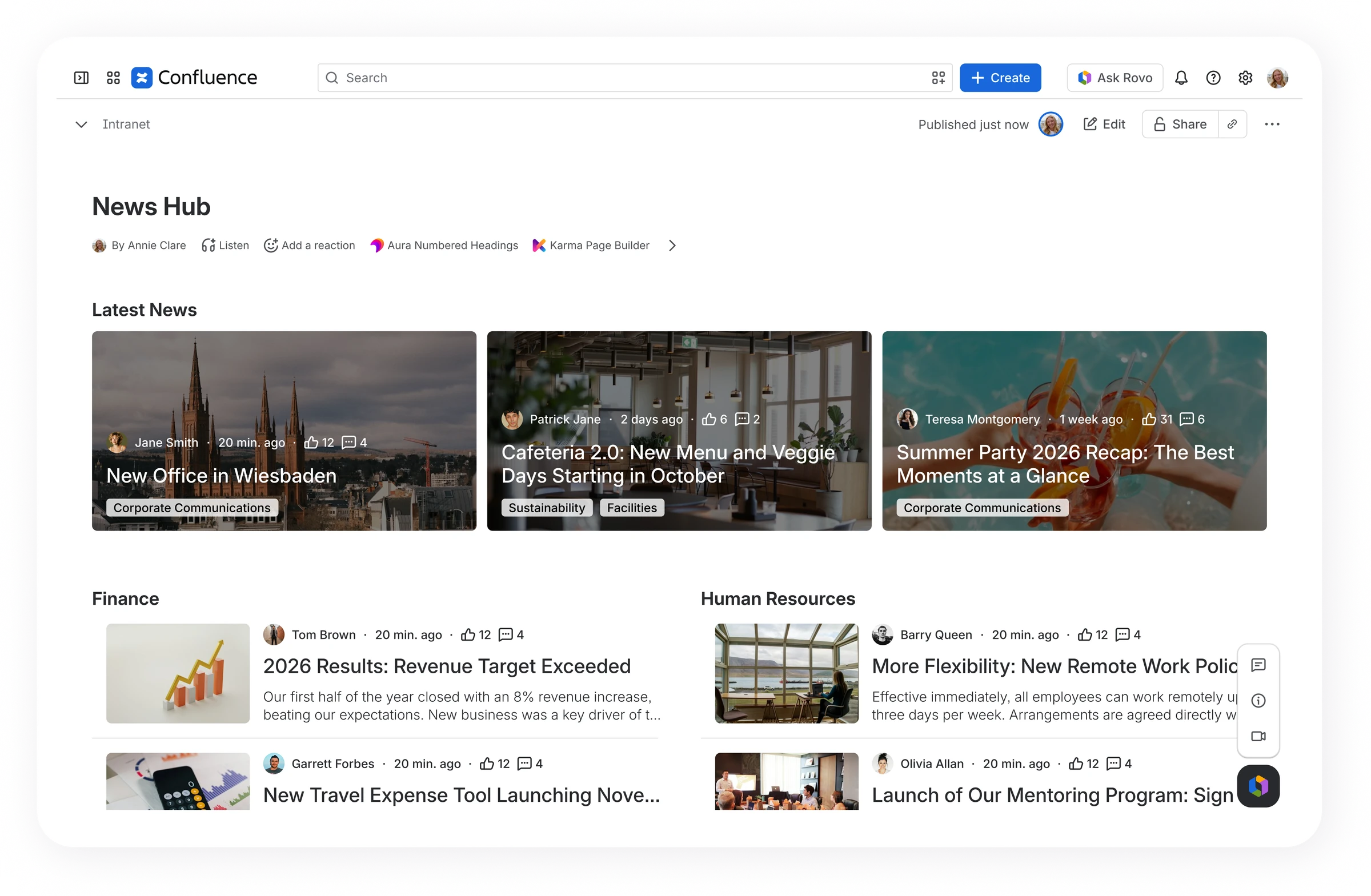Click the revenue chart thumbnail
Viewport: 1371px width, 896px height.
tap(178, 673)
